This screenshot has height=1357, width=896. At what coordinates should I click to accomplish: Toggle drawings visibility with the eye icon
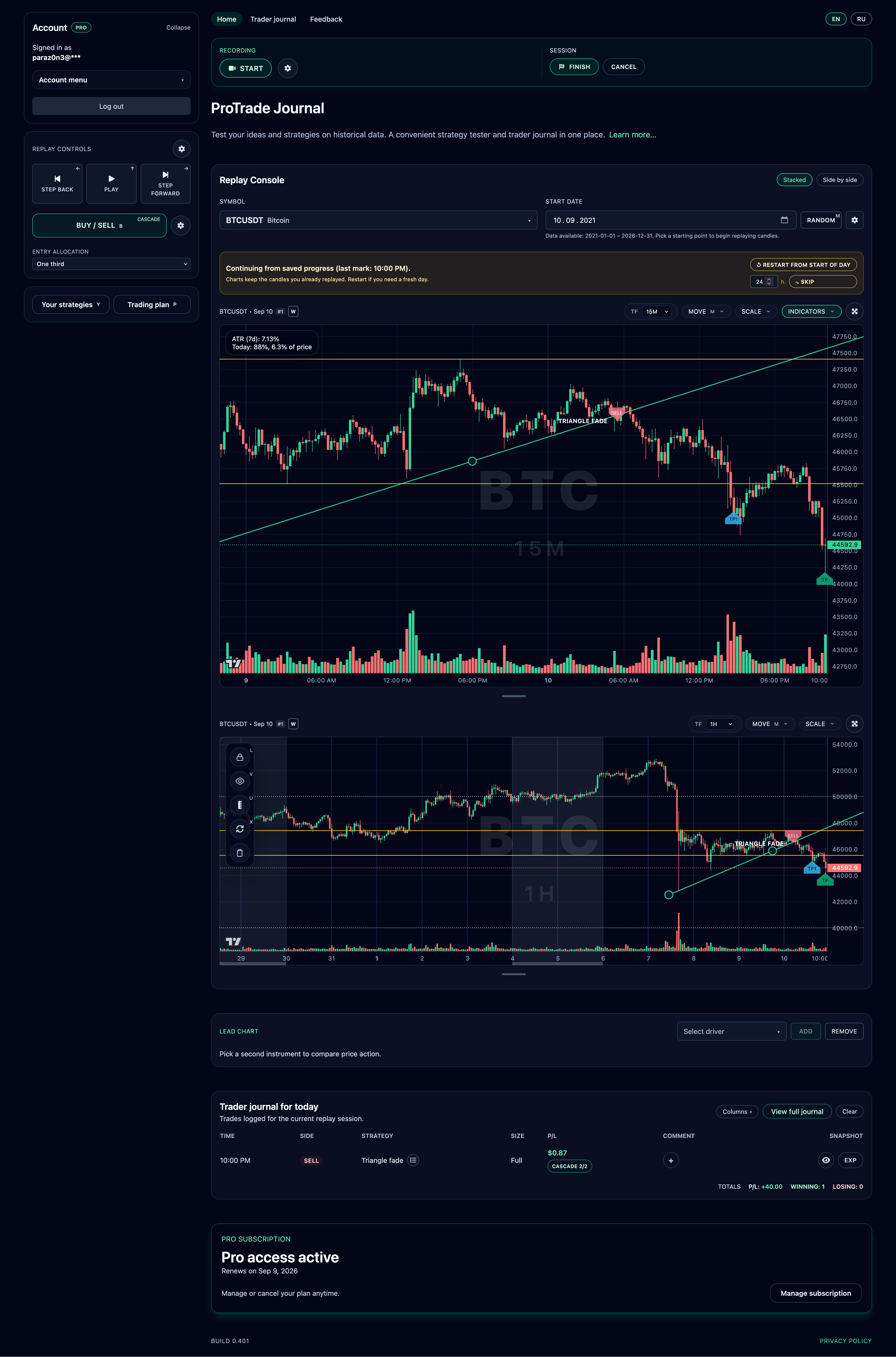coord(240,781)
